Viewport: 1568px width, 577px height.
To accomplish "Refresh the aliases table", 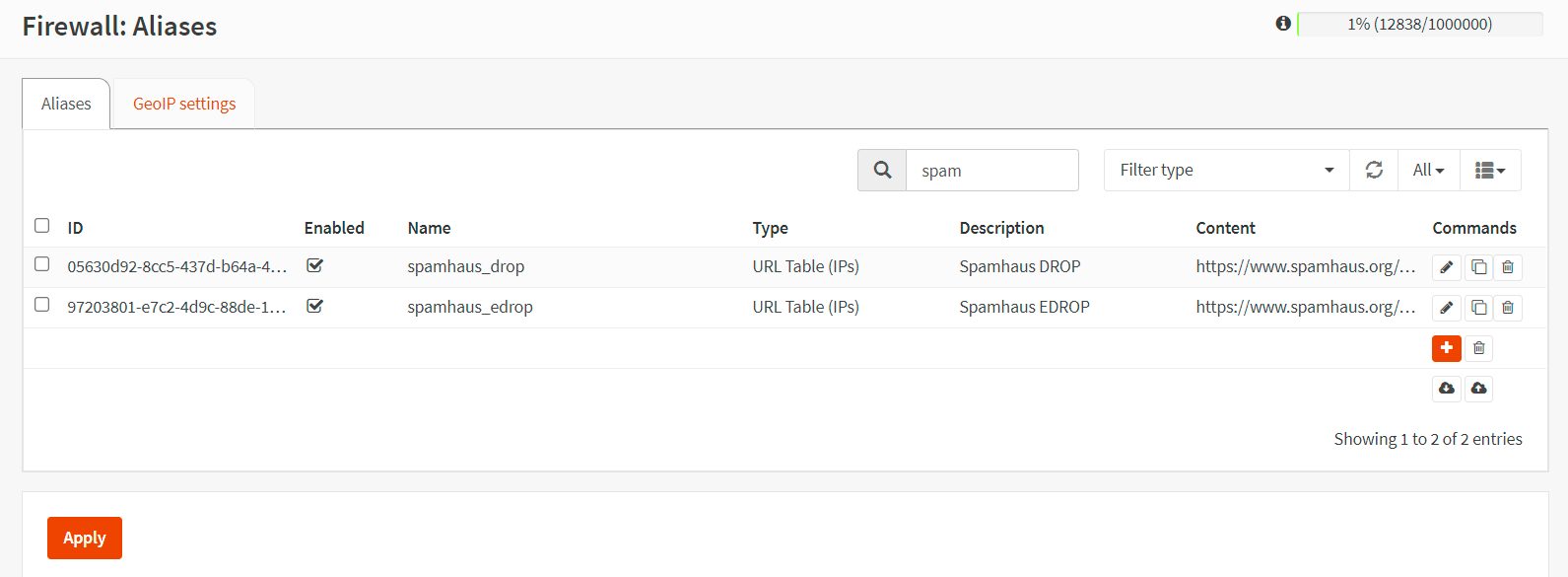I will tap(1374, 170).
